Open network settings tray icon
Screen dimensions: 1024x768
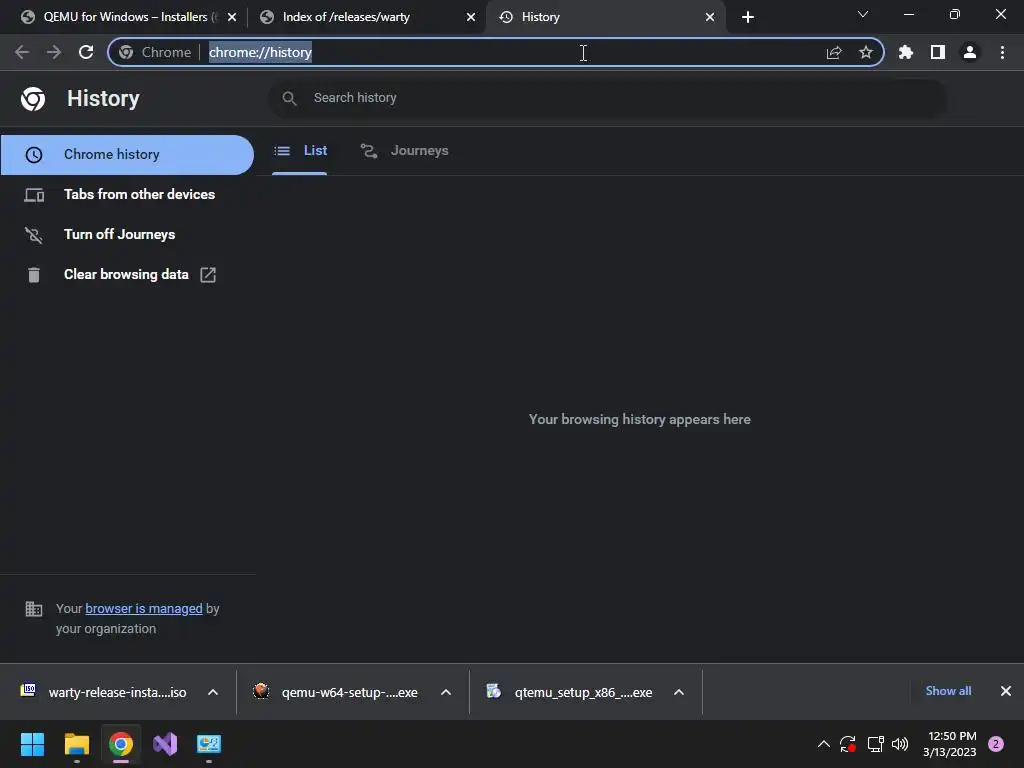[875, 744]
